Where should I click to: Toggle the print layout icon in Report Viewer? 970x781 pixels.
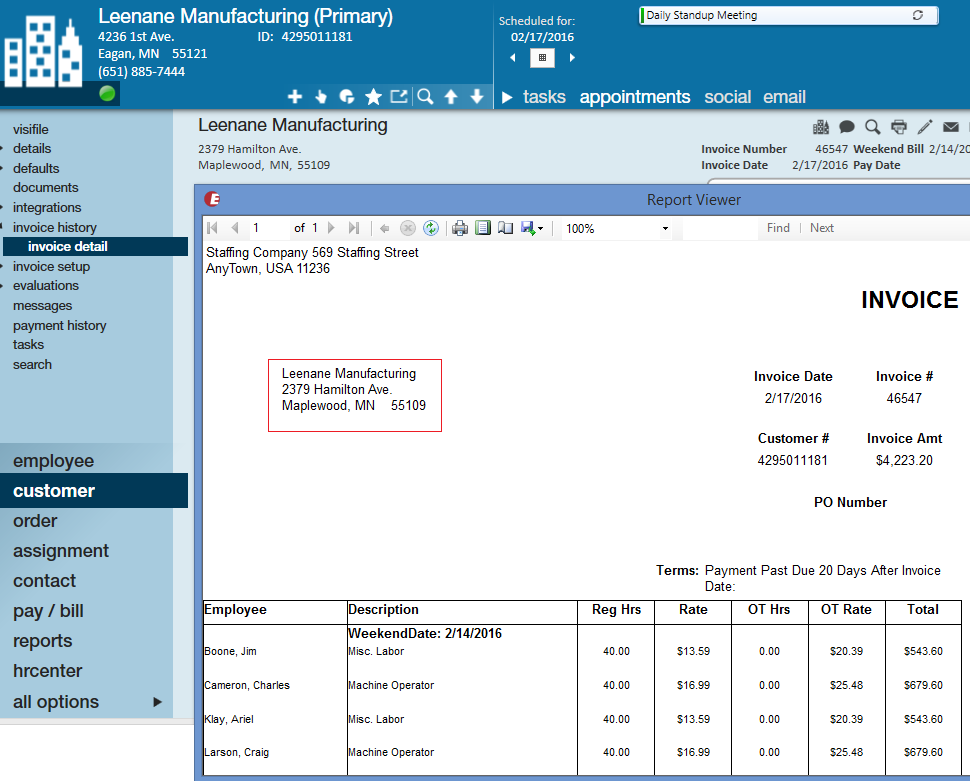[x=483, y=228]
